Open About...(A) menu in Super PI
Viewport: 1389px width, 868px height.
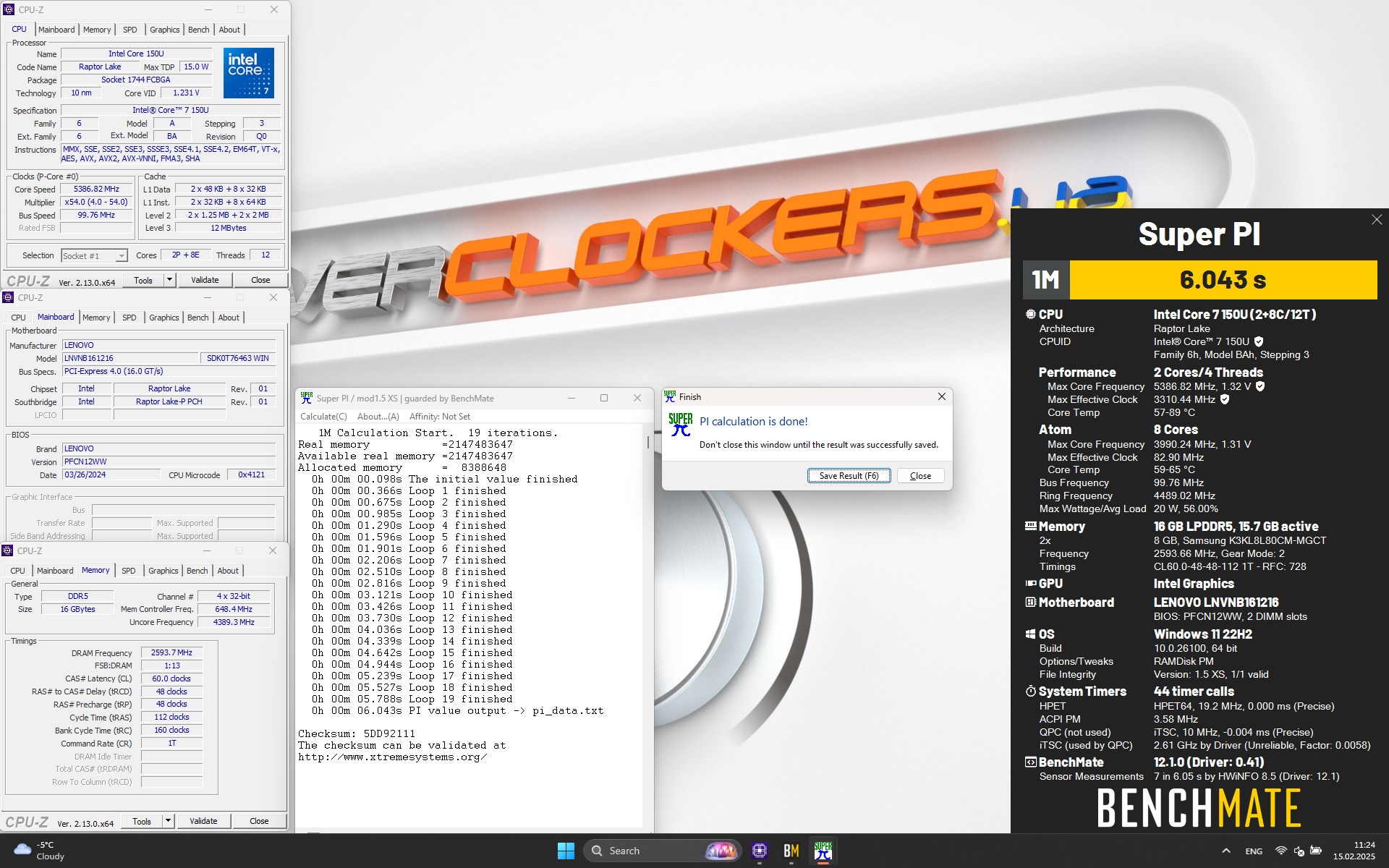(x=378, y=417)
